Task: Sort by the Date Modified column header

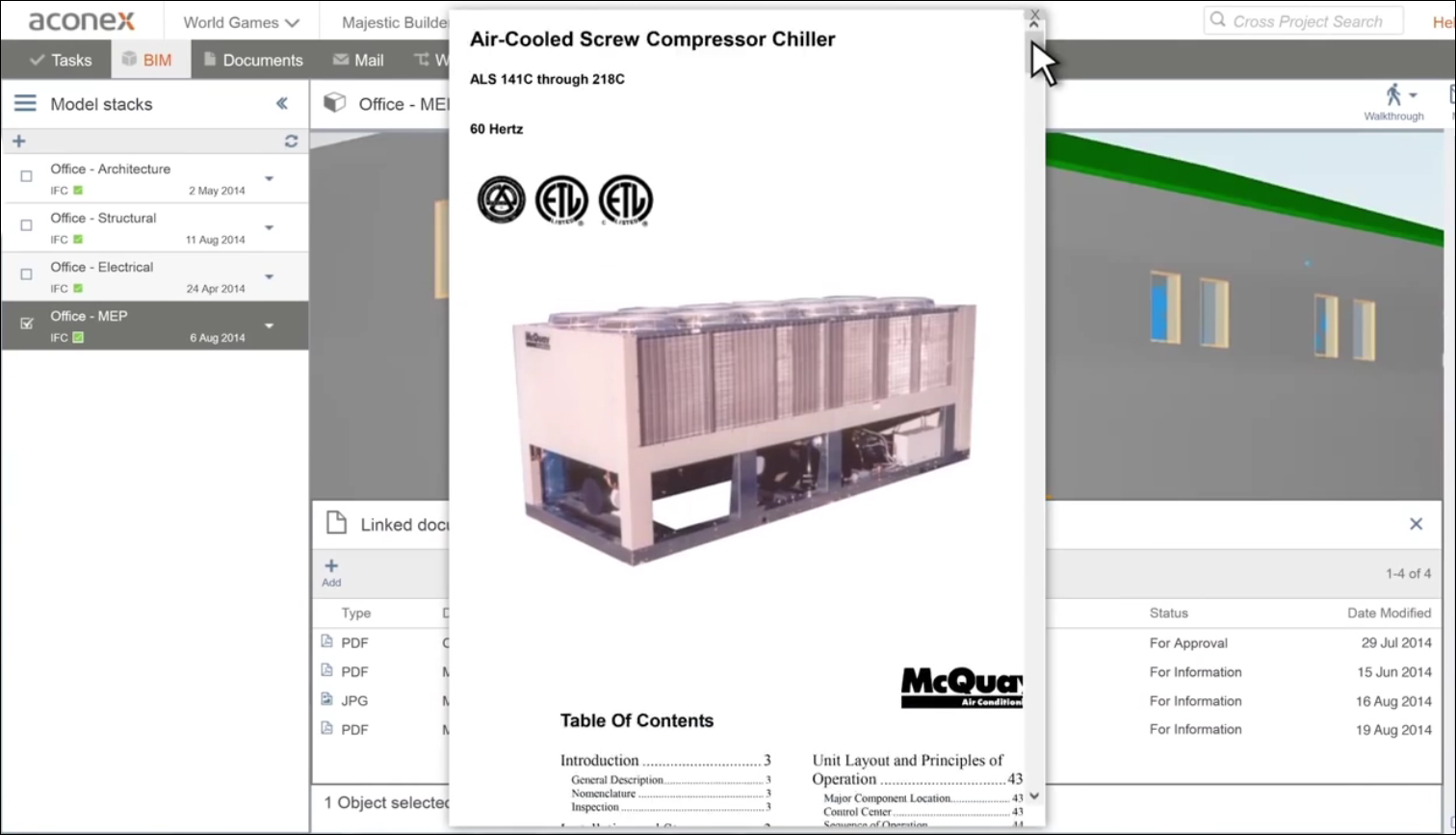Action: point(1389,613)
